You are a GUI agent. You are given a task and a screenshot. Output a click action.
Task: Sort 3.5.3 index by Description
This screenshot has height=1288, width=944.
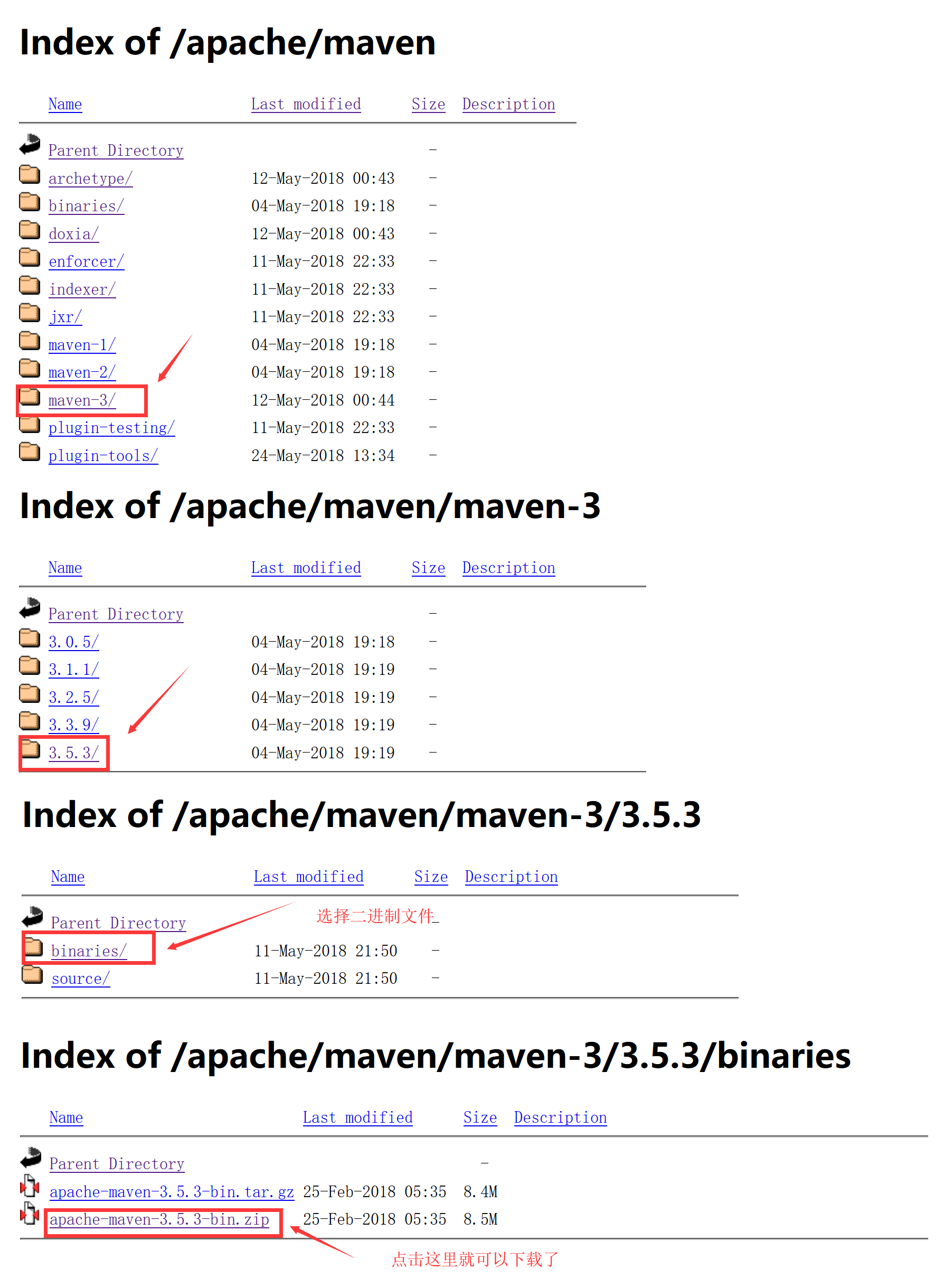pos(511,877)
